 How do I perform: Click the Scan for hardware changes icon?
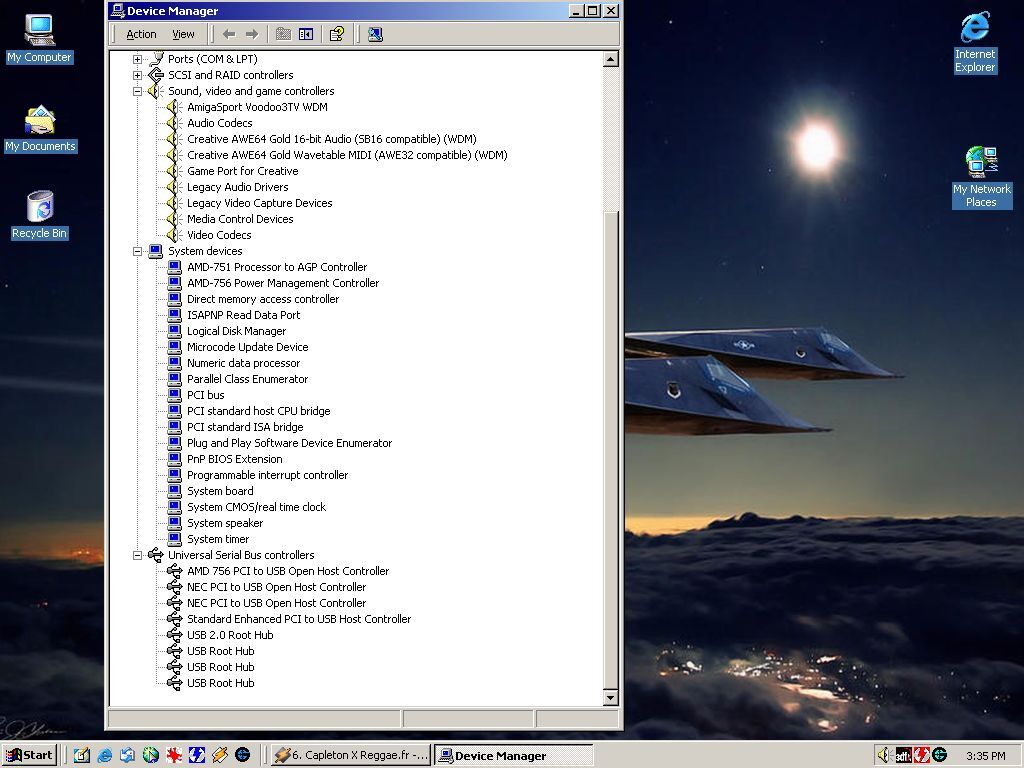point(375,34)
